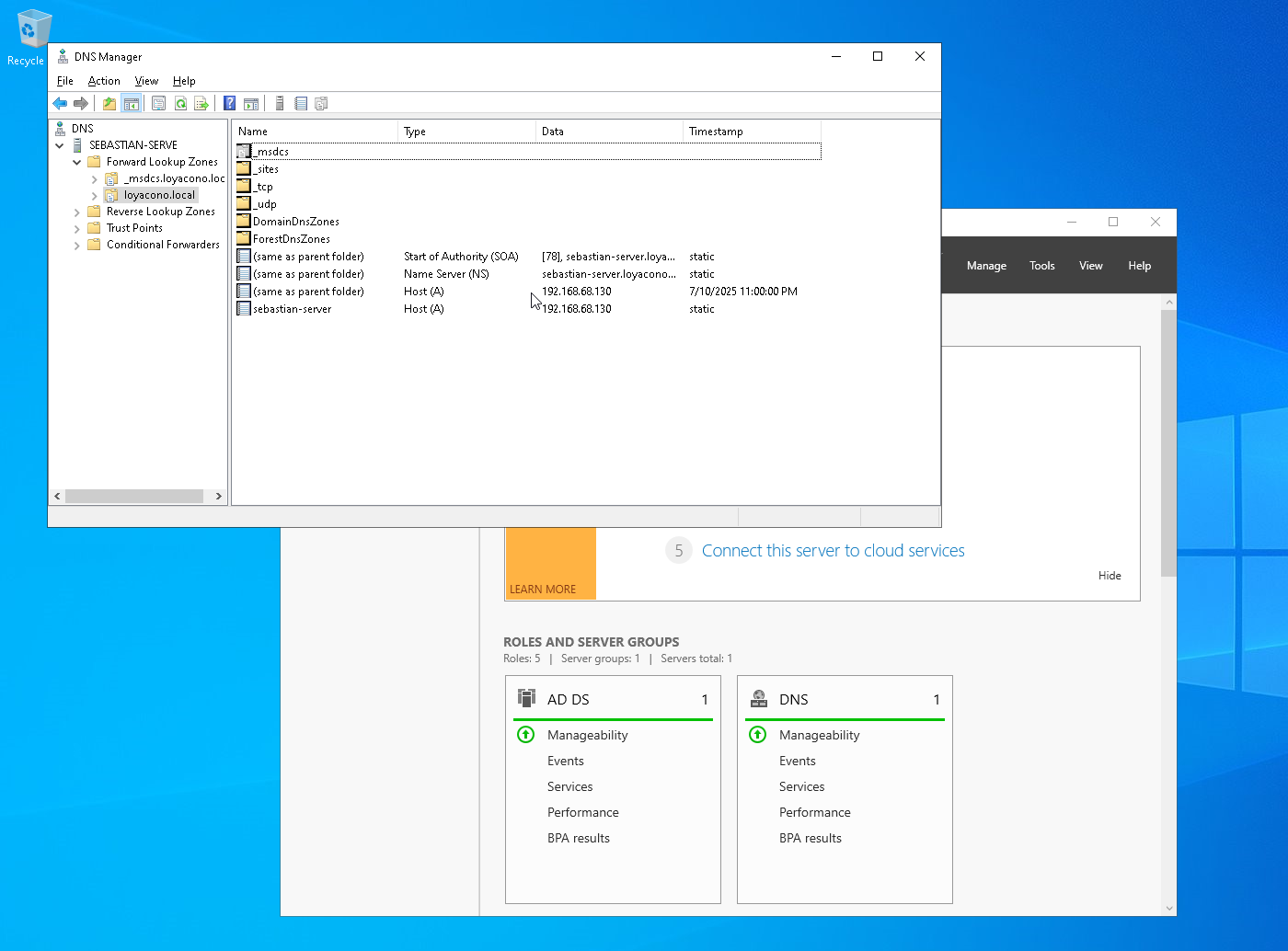Expand the Conditional Forwarders node
This screenshot has height=951, width=1288.
pos(77,246)
